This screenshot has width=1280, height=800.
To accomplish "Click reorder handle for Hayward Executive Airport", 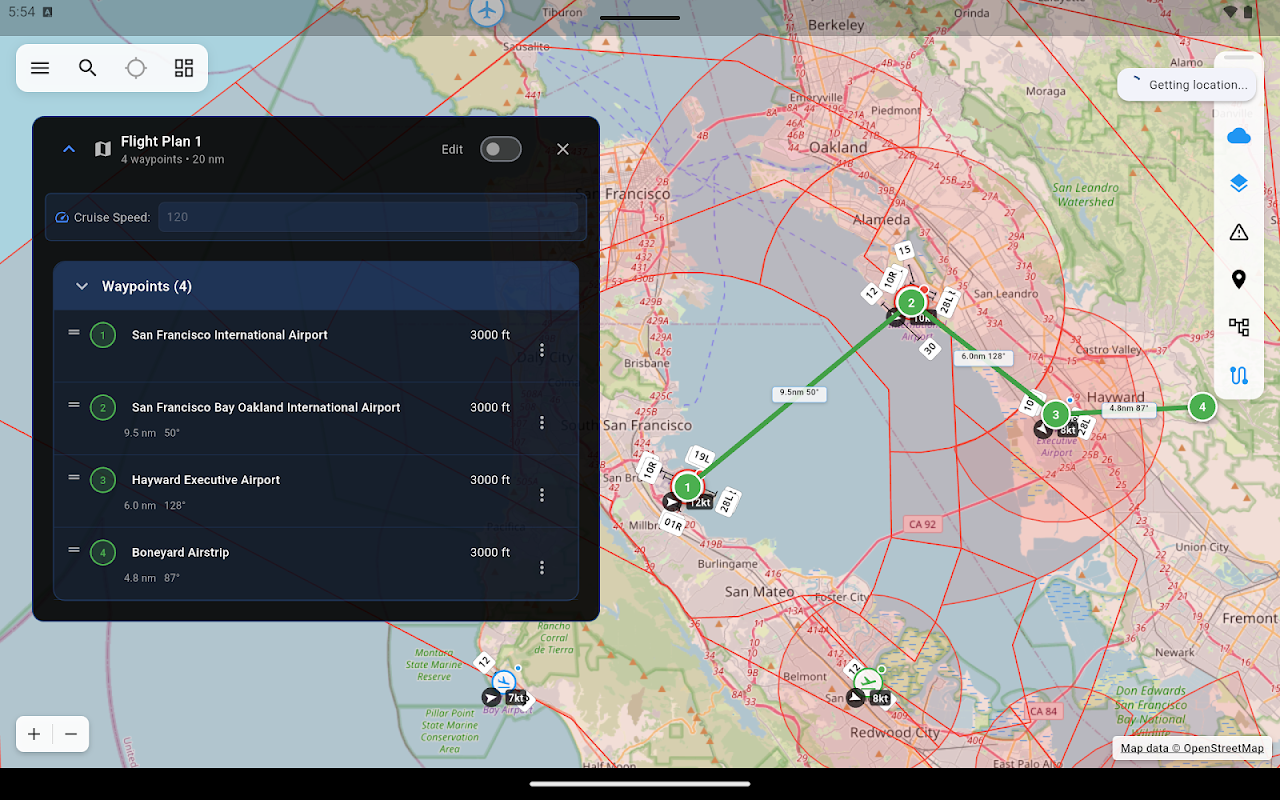I will (73, 477).
